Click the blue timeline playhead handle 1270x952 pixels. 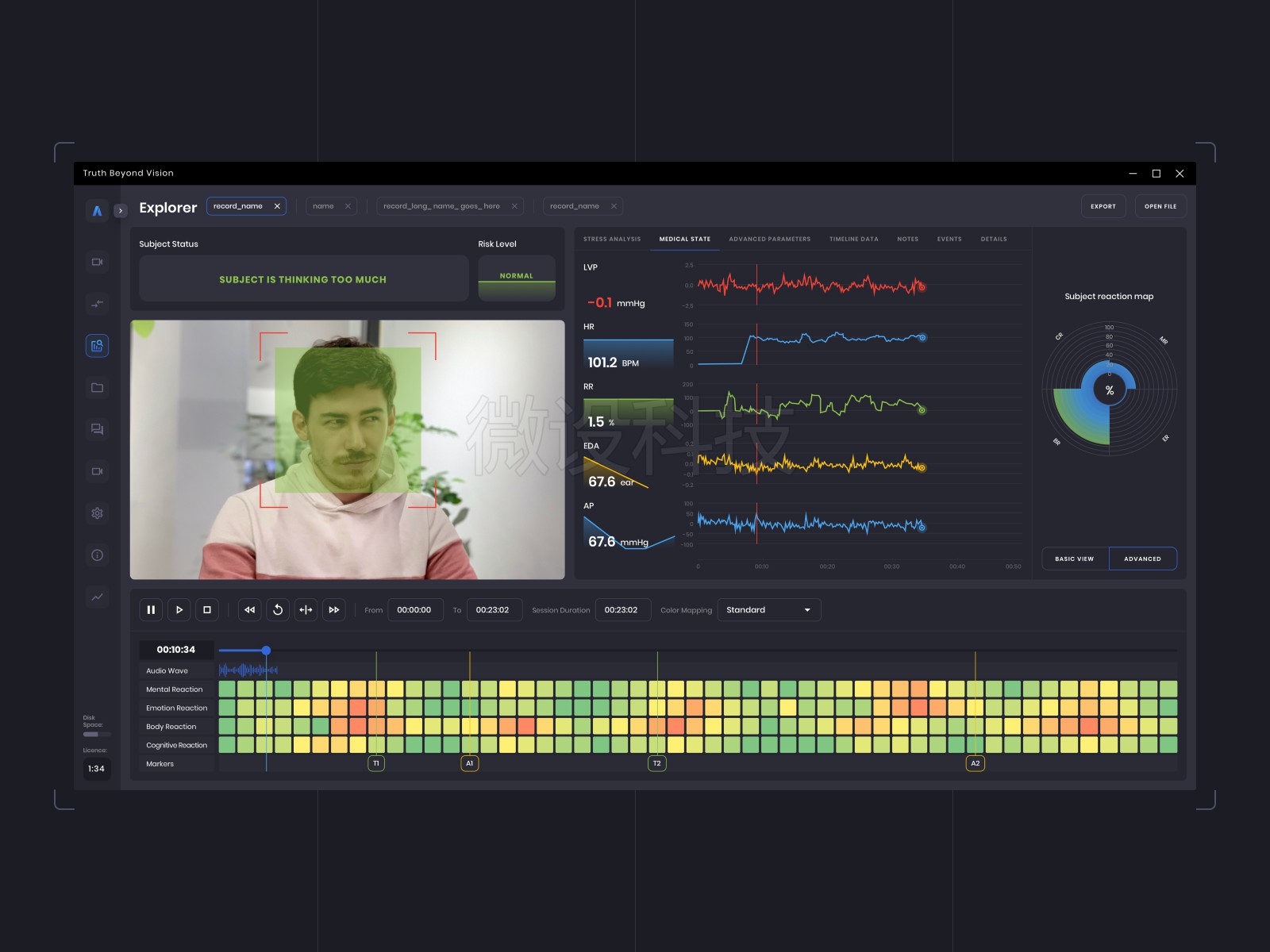[267, 651]
